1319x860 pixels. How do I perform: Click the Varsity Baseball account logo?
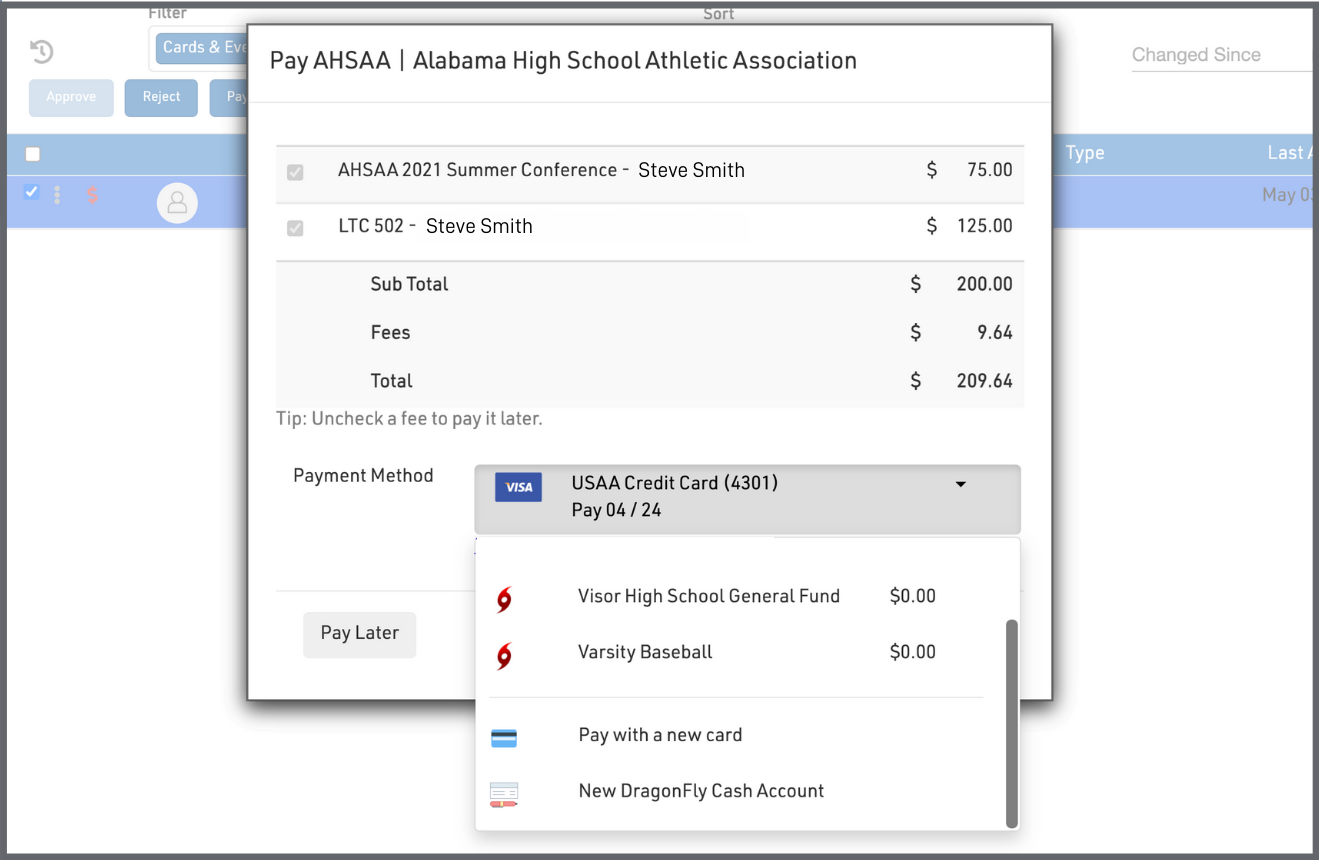[505, 656]
